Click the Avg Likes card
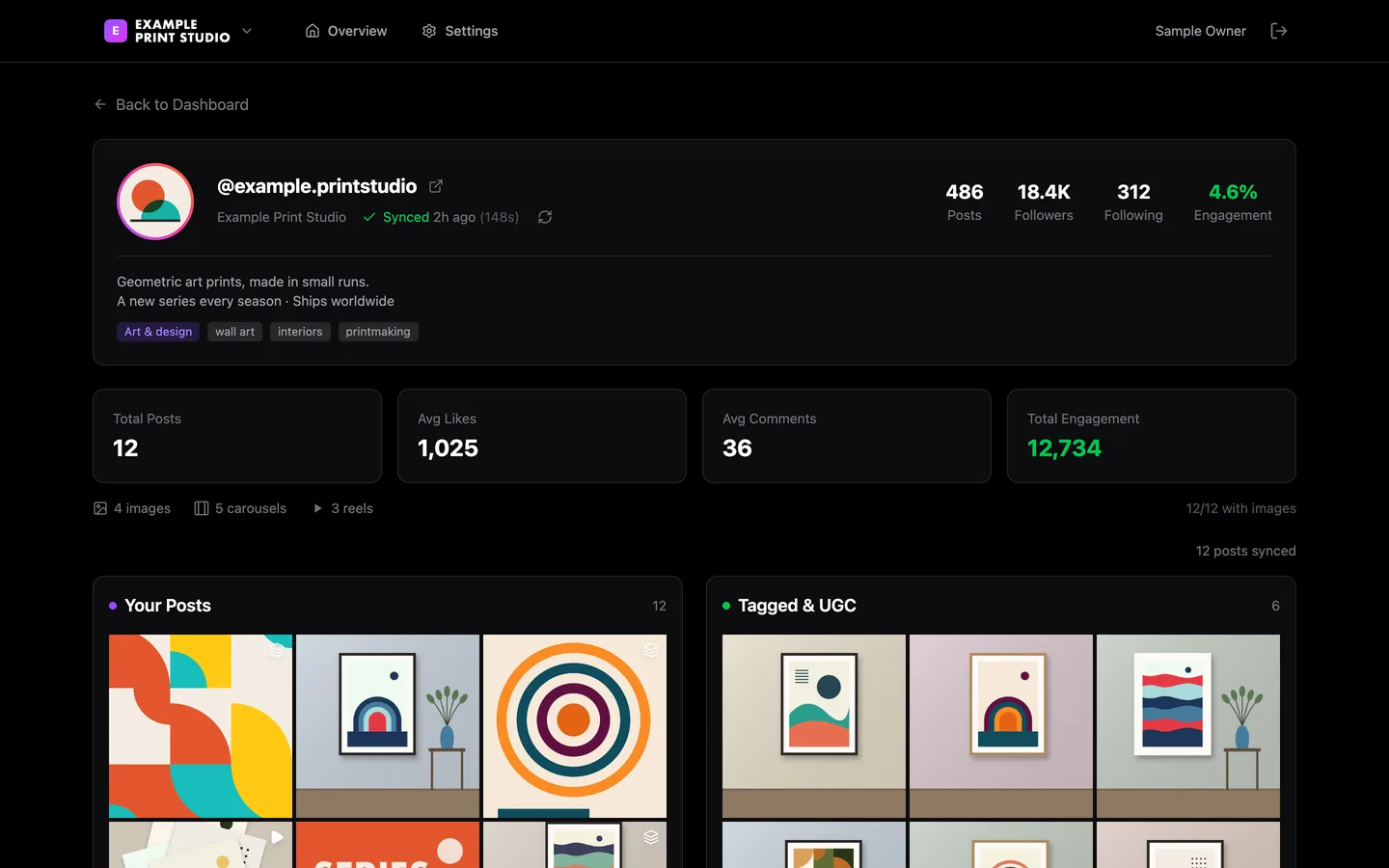This screenshot has width=1389, height=868. pos(542,436)
